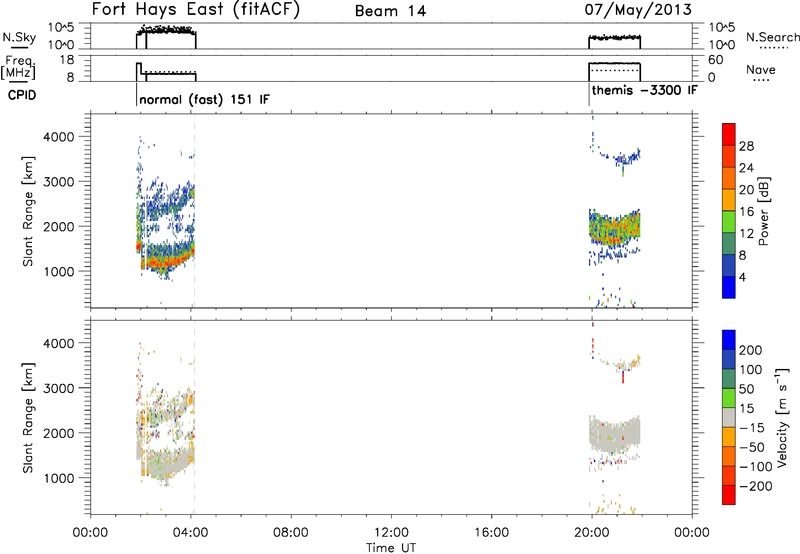
Task: Click the plot title 'Fort Hays East (fitACF)'
Action: tap(196, 10)
